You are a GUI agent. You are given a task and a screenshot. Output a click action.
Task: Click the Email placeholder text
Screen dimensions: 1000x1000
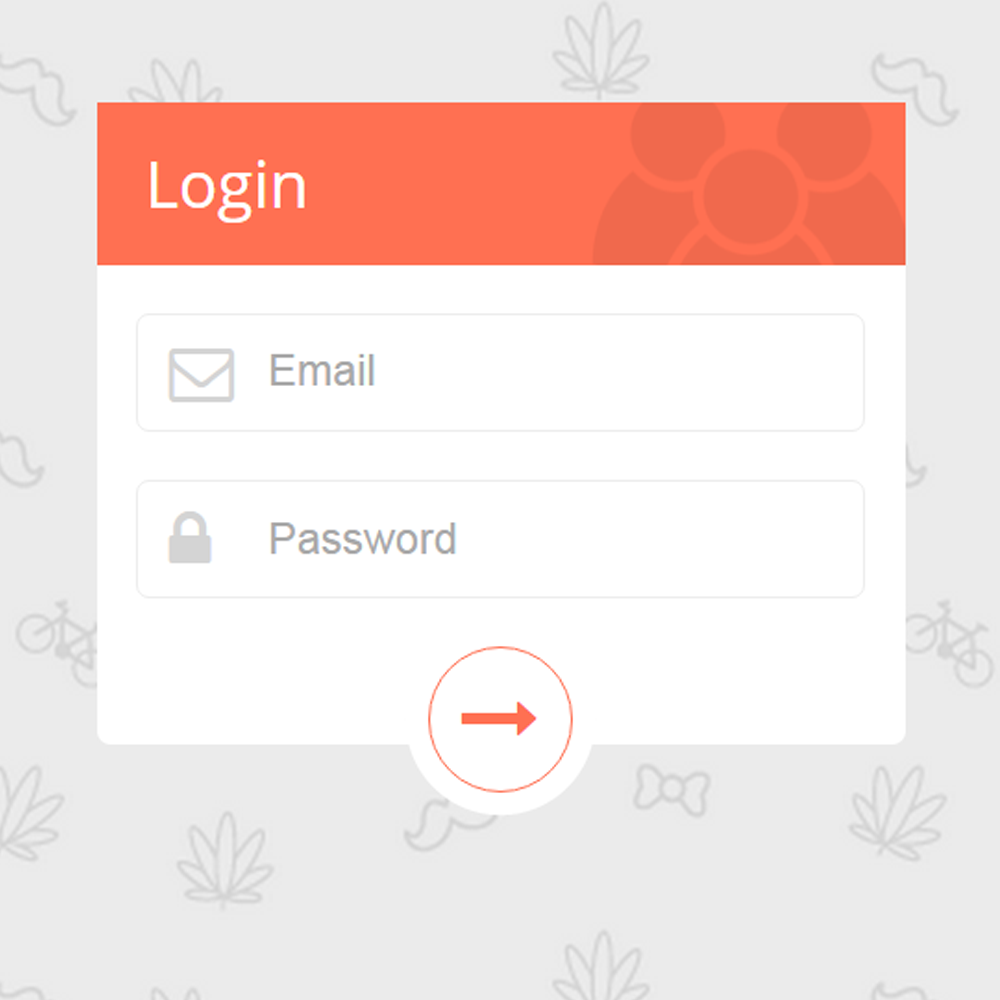(x=322, y=371)
